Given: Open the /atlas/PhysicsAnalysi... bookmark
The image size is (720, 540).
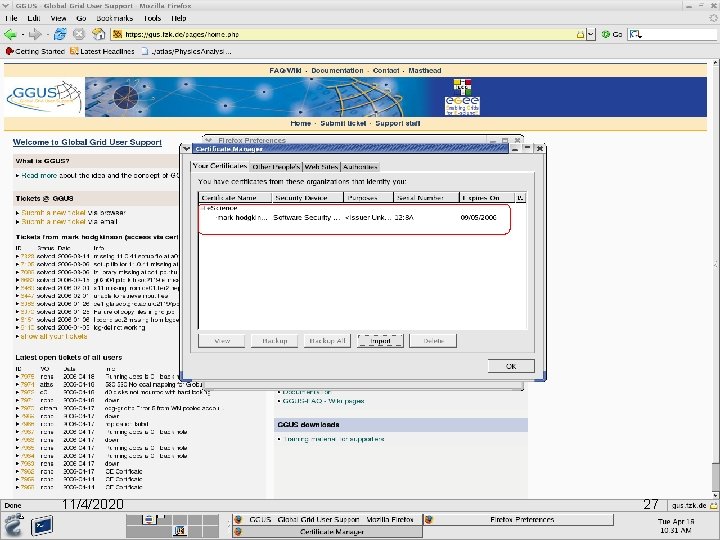Looking at the screenshot, I should (x=186, y=51).
